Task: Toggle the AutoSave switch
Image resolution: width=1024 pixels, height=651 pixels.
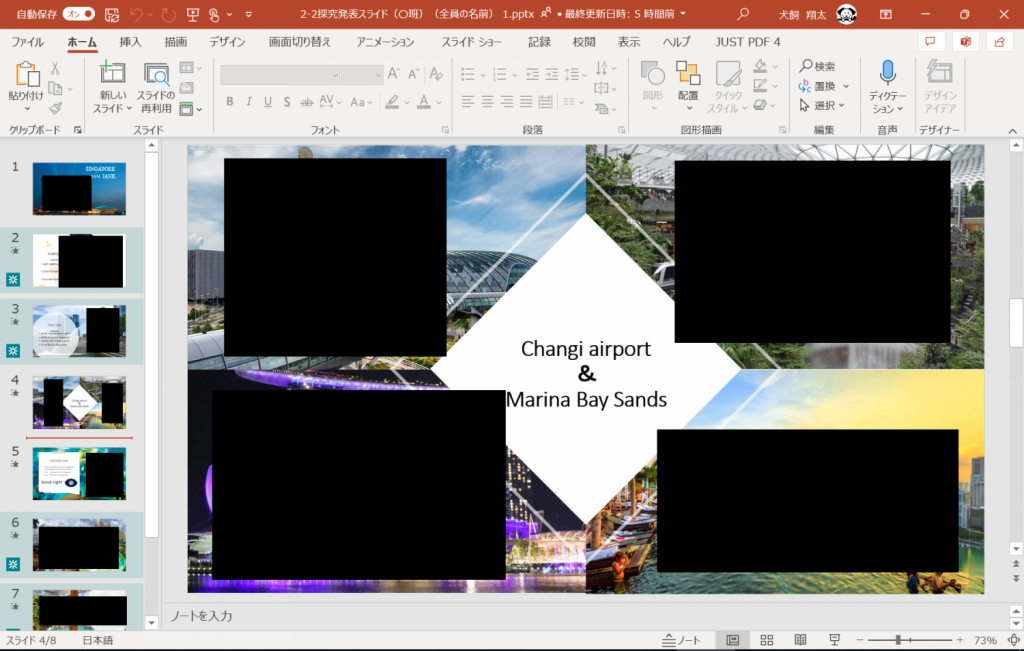Action: coord(78,15)
